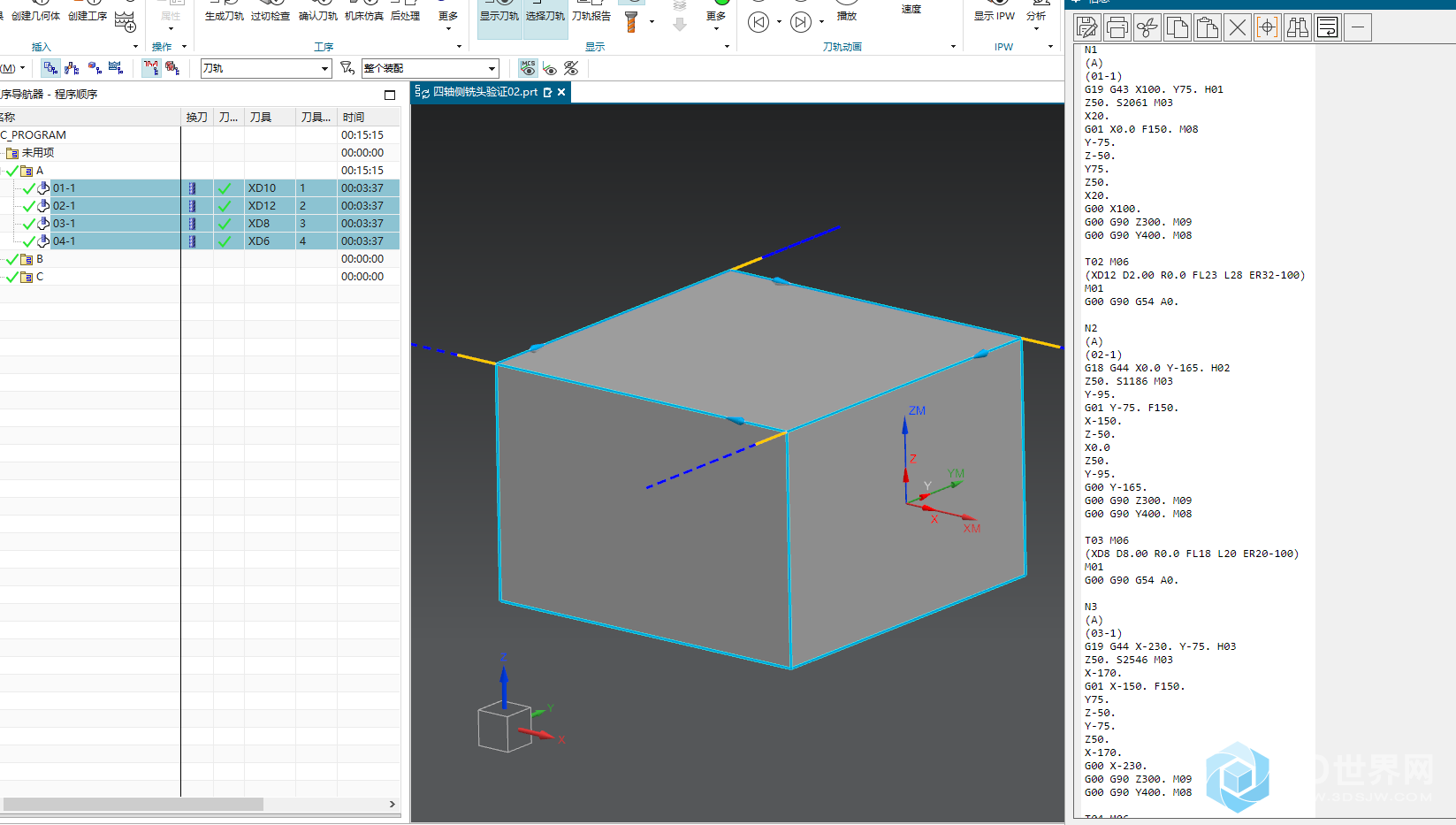The height and width of the screenshot is (825, 1456).
Task: Open the 刀轨 selection filter dropdown
Action: coord(324,68)
